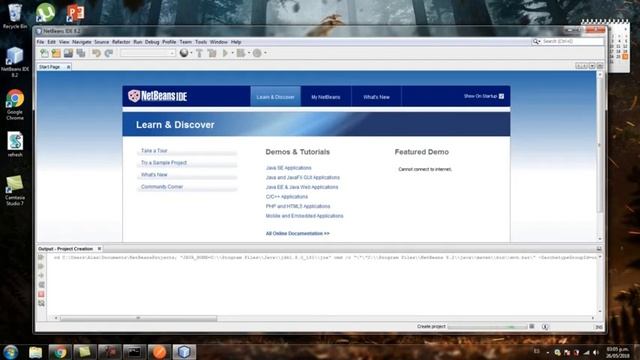This screenshot has height=360, width=640.
Task: Click the taskbar clock and date
Action: coord(618,352)
